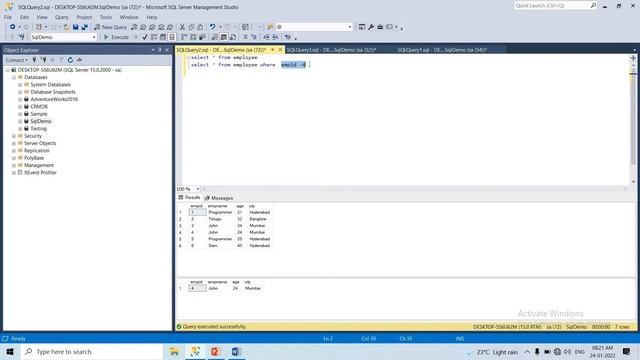This screenshot has width=640, height=360.
Task: Select the CRMDB database
Action: coord(39,107)
